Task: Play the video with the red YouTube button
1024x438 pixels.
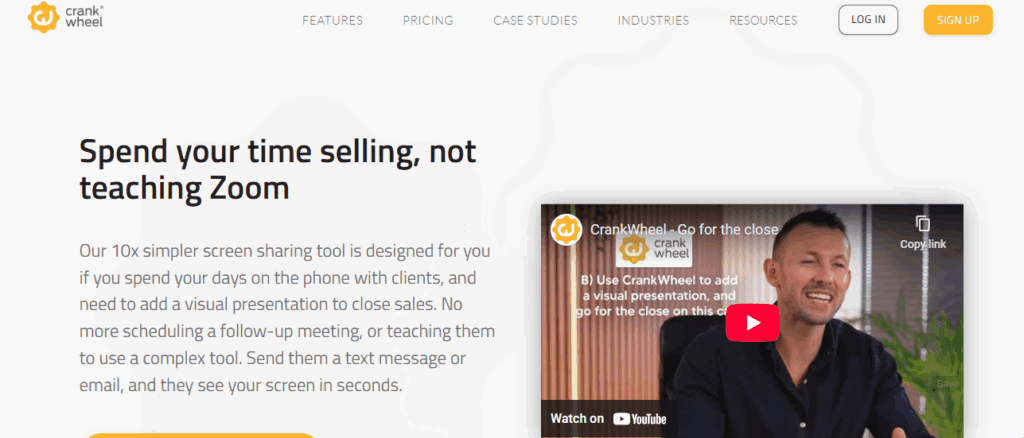Action: [752, 322]
